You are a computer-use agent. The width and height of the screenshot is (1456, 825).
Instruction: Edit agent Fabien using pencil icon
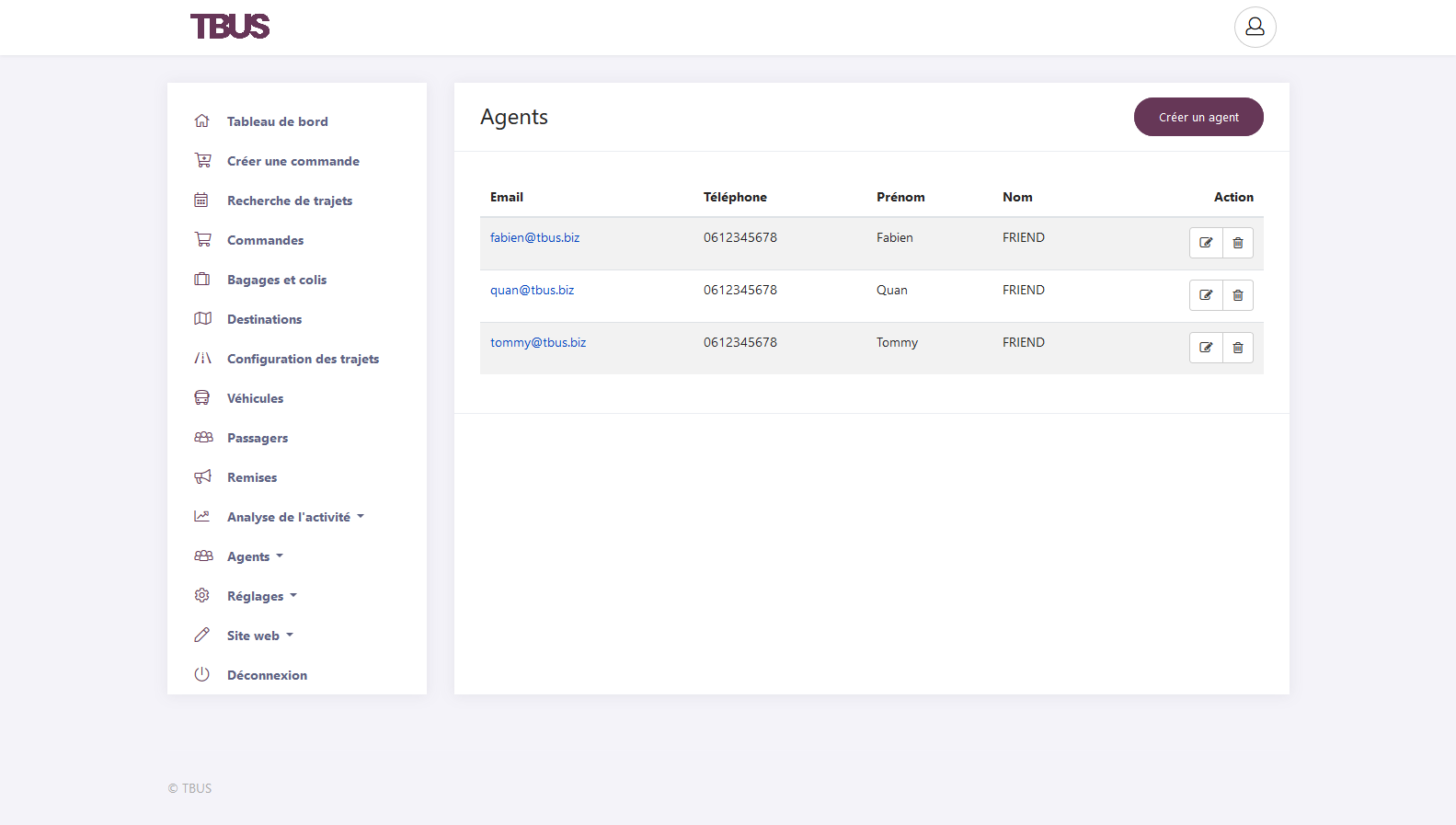point(1205,243)
